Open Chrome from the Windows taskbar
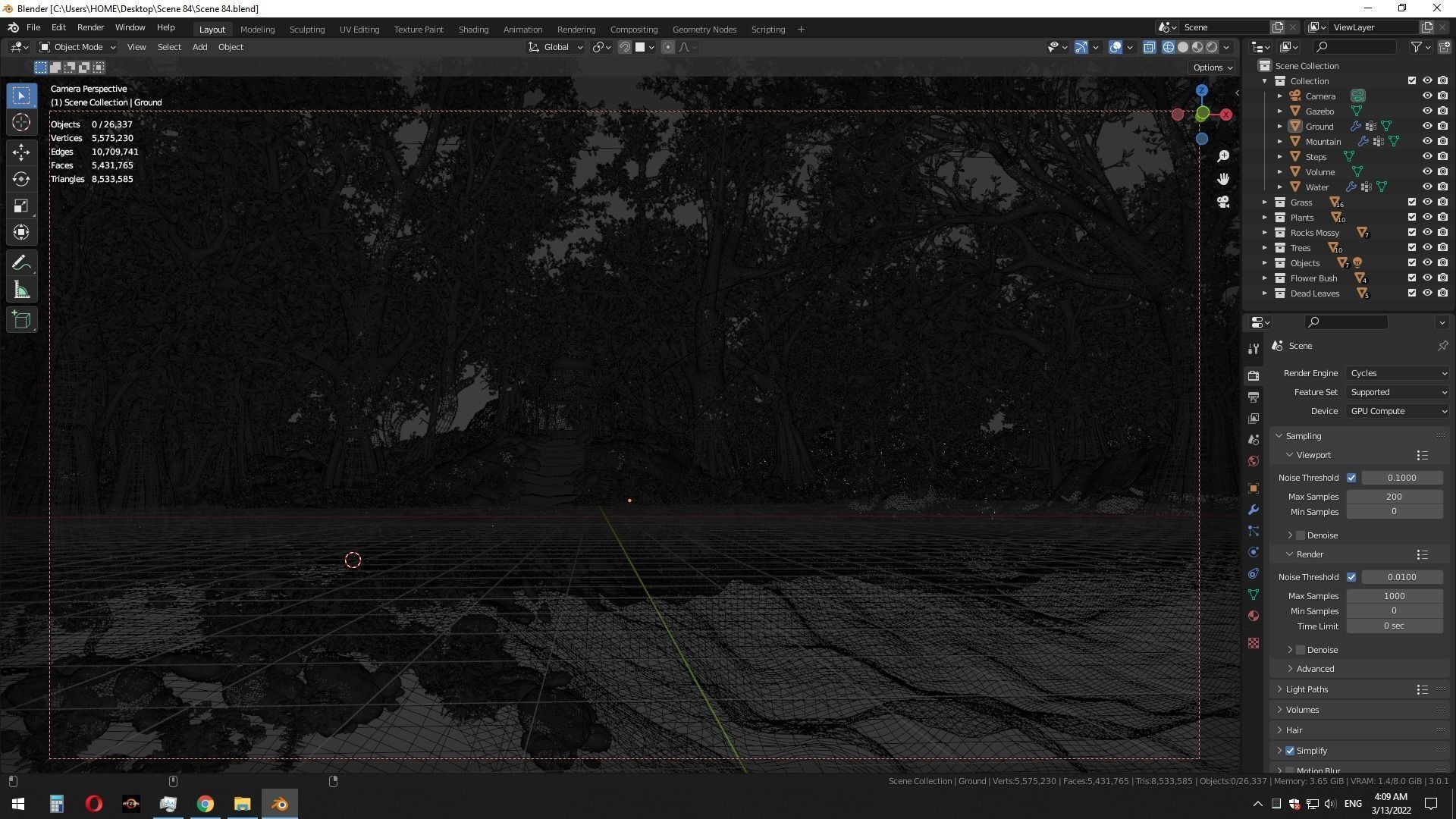 tap(206, 804)
